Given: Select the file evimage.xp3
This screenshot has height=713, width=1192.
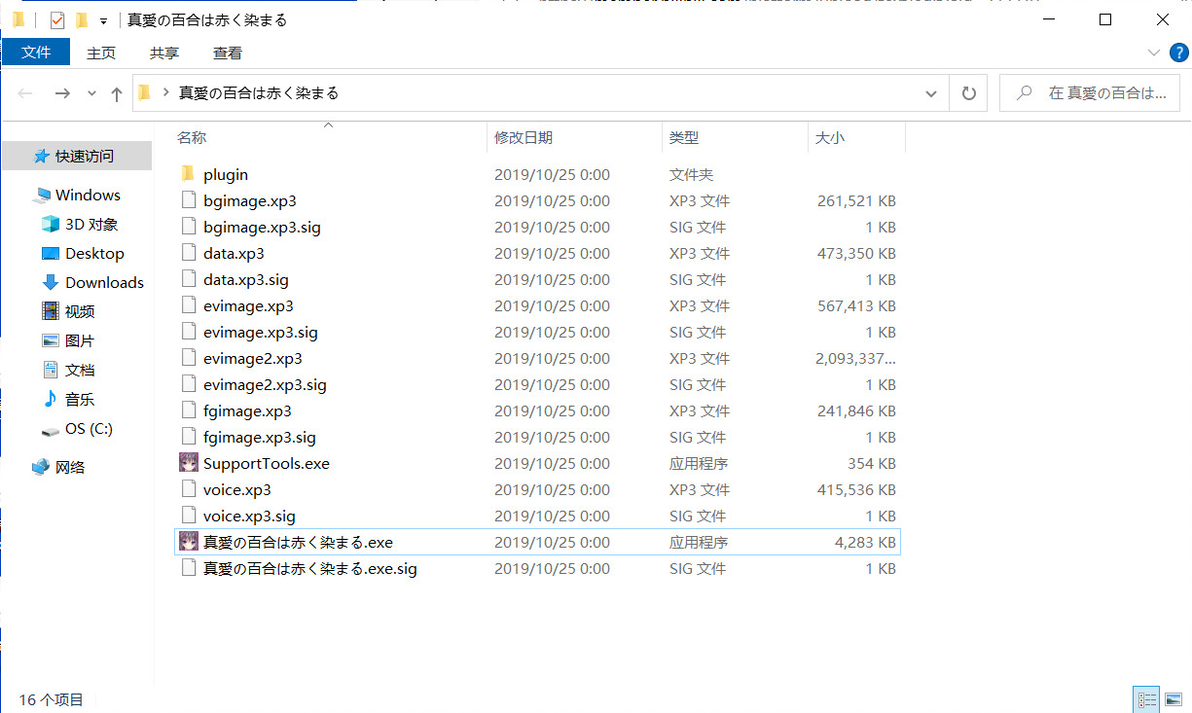Looking at the screenshot, I should 248,306.
